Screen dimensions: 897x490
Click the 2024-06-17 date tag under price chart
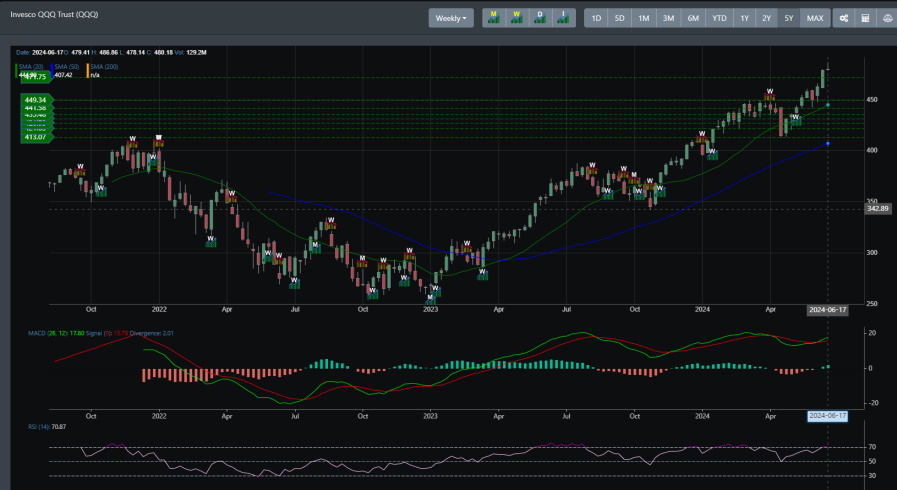coord(827,310)
